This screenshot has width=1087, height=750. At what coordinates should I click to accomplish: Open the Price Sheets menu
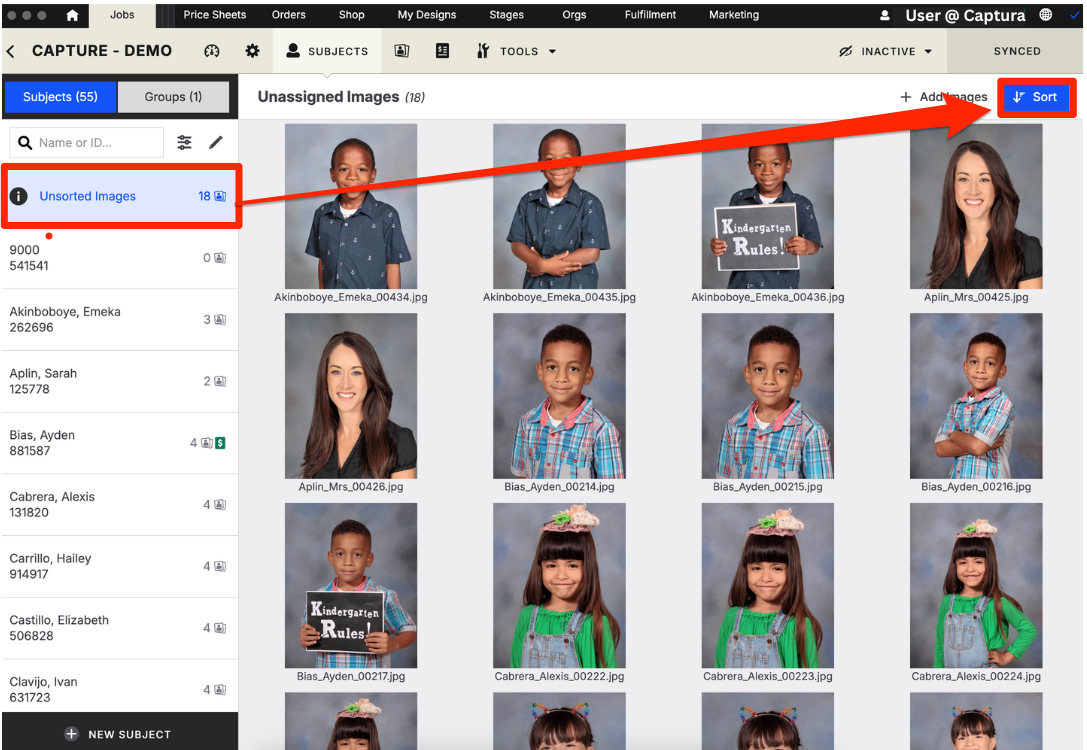(x=215, y=15)
